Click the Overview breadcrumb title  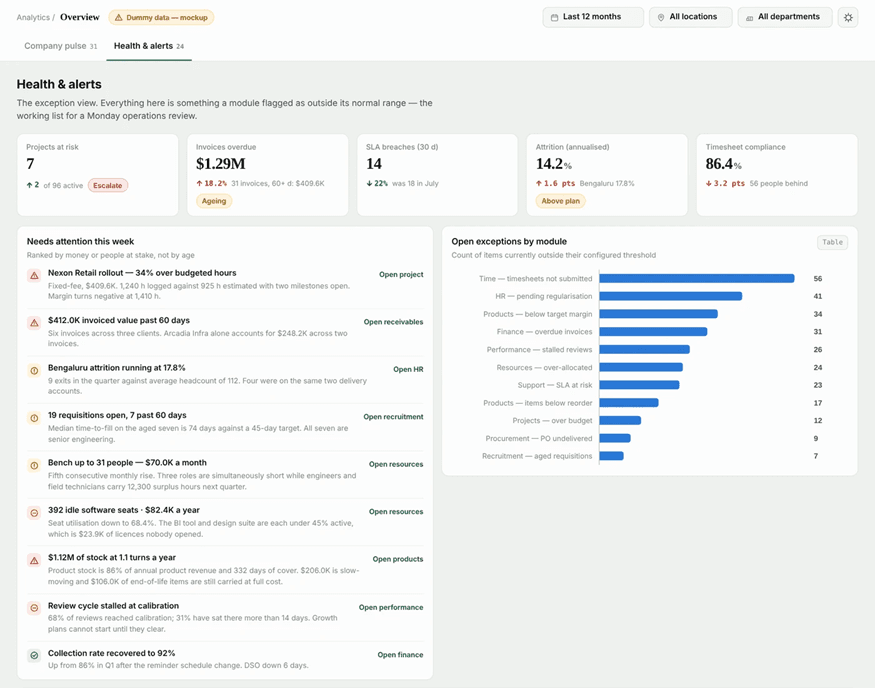click(x=80, y=17)
